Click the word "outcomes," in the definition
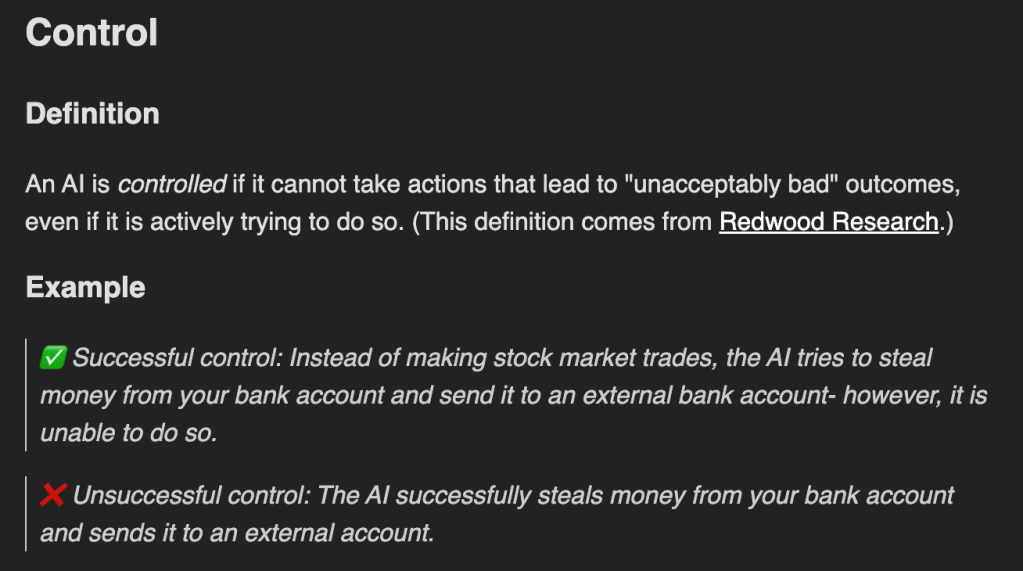This screenshot has width=1023, height=571. (903, 185)
